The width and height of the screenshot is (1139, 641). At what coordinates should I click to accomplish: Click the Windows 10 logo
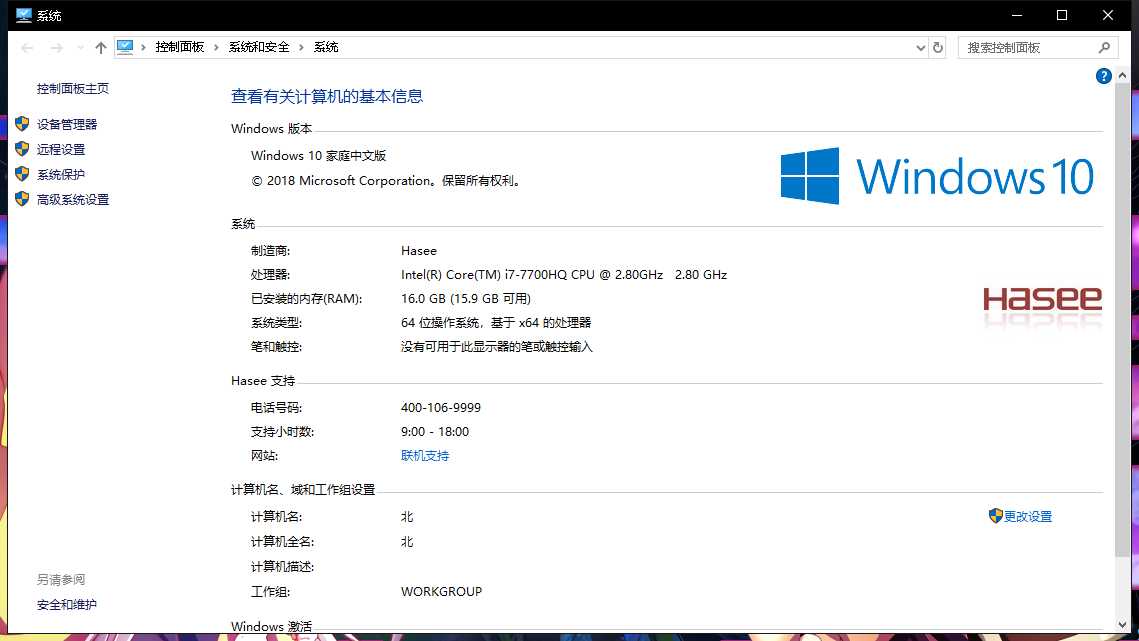pyautogui.click(x=937, y=176)
